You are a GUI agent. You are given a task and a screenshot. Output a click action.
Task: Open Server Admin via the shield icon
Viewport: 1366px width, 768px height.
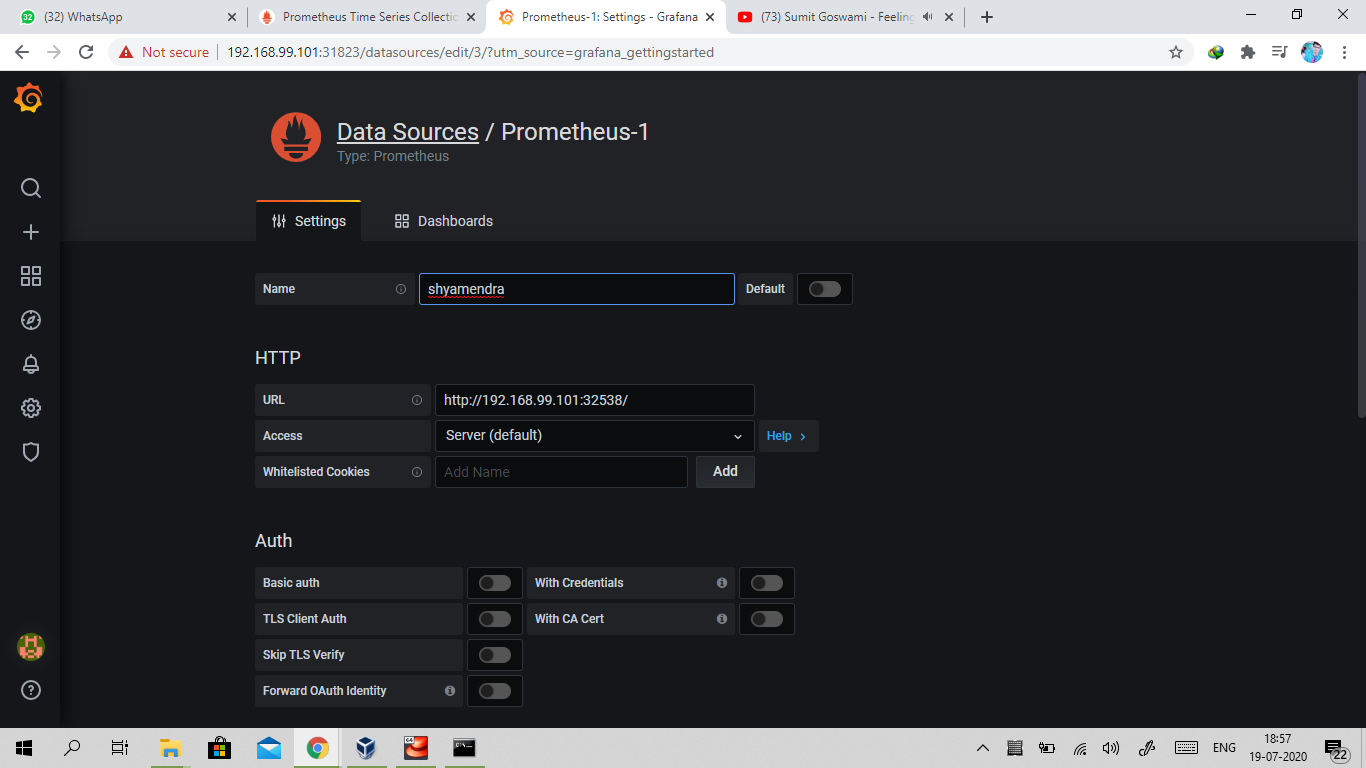[x=30, y=452]
